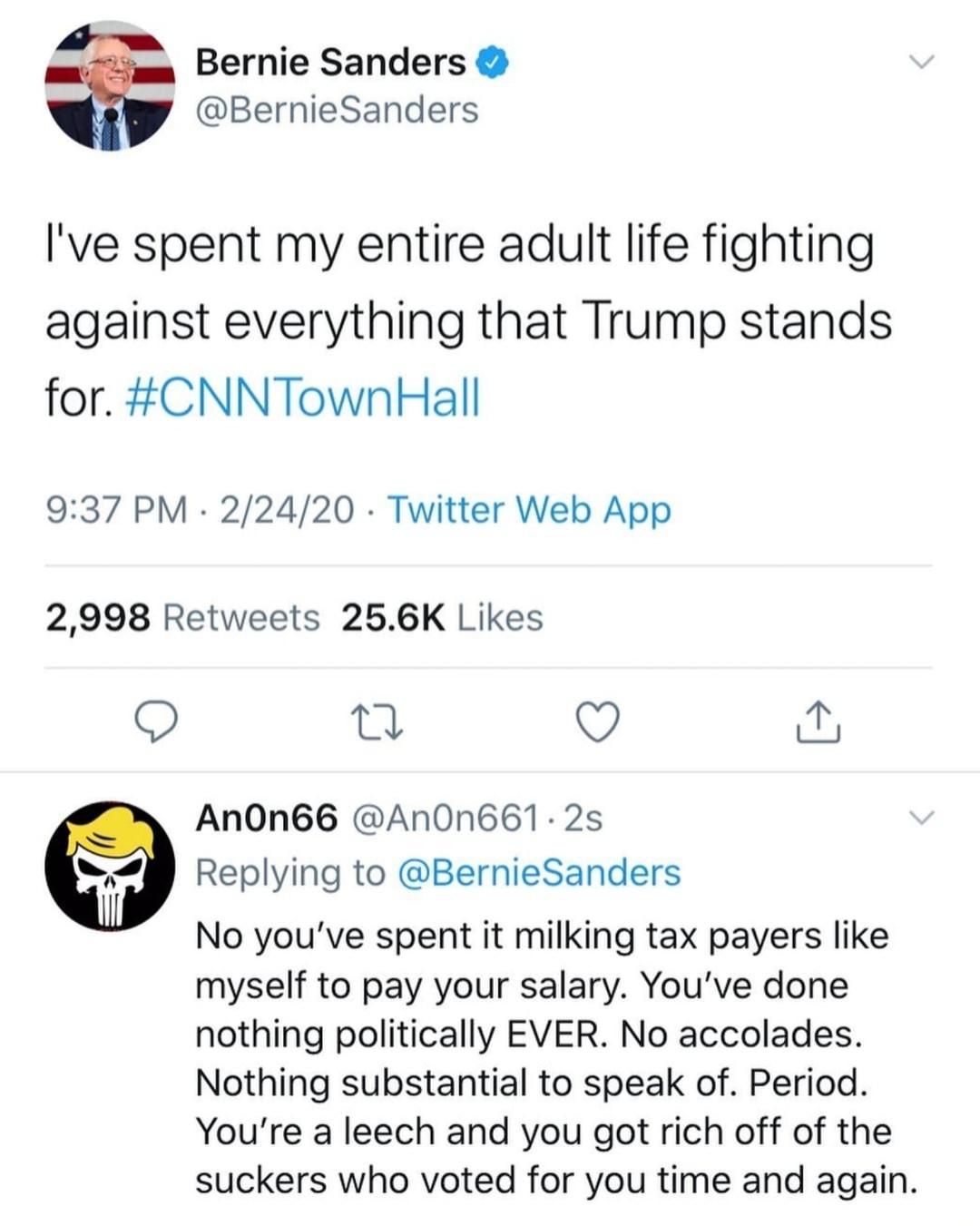Image resolution: width=980 pixels, height=1226 pixels.
Task: Open the share tweet icon
Action: point(818,722)
